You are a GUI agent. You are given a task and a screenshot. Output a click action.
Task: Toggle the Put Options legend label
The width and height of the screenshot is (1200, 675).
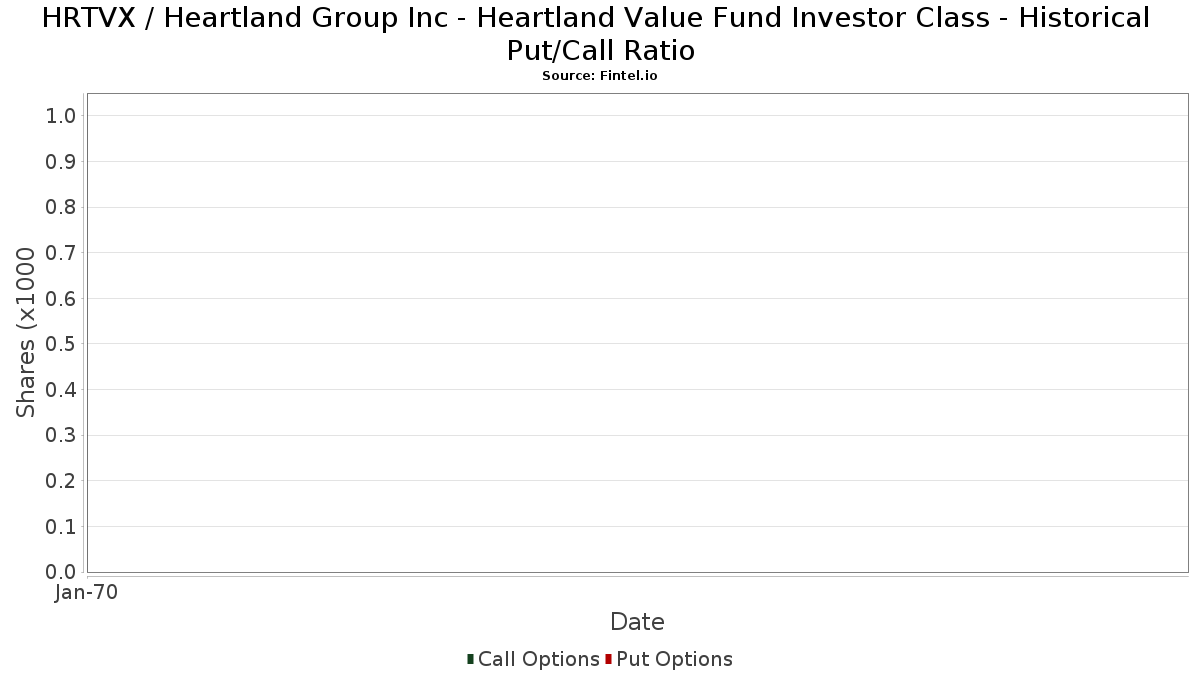point(674,659)
